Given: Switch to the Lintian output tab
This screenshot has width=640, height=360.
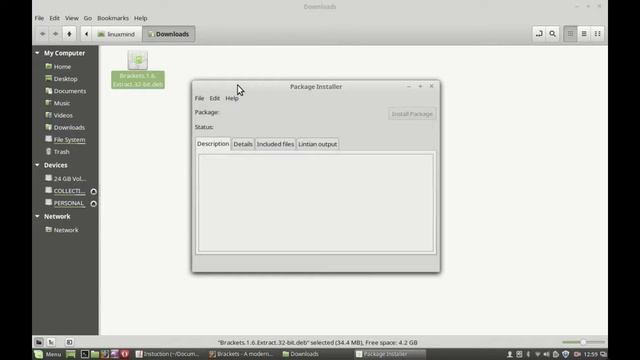Looking at the screenshot, I should [x=318, y=144].
